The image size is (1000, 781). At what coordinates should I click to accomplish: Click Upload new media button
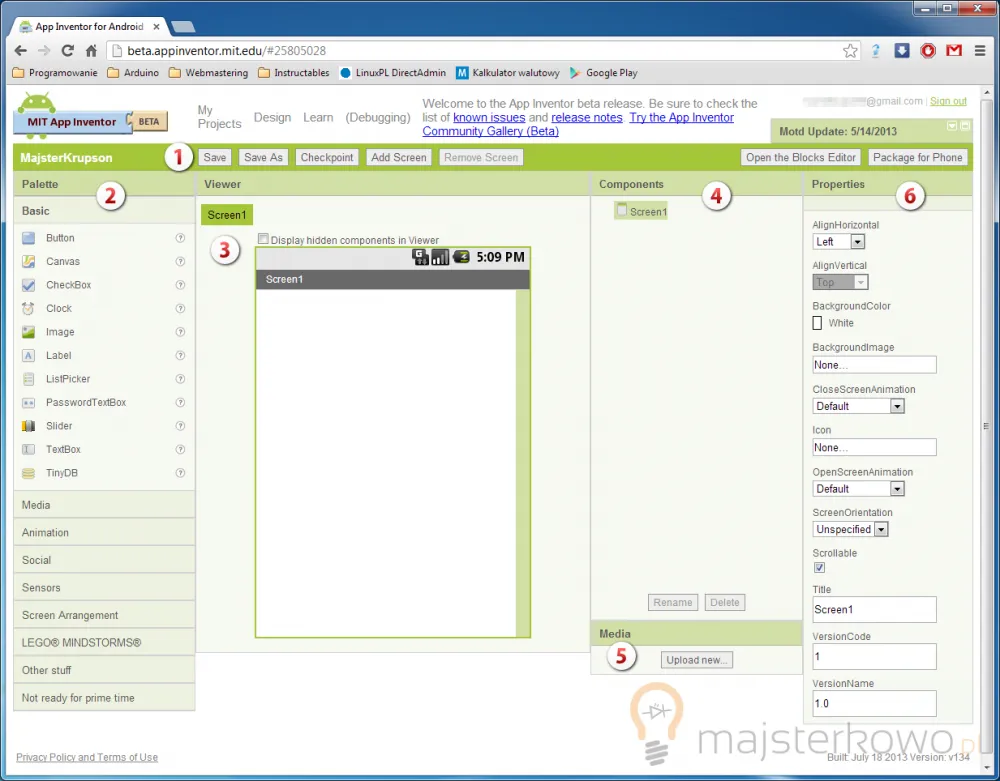(x=696, y=660)
